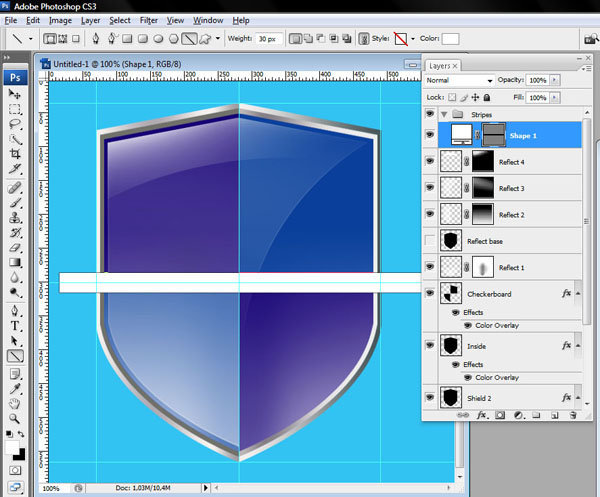Collapse Checkerboard layer effects

point(578,293)
